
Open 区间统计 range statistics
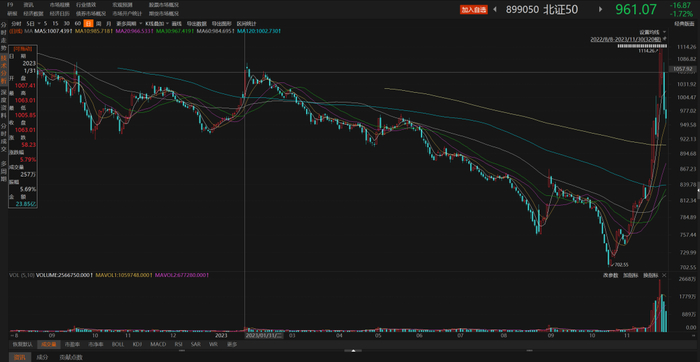(x=246, y=23)
